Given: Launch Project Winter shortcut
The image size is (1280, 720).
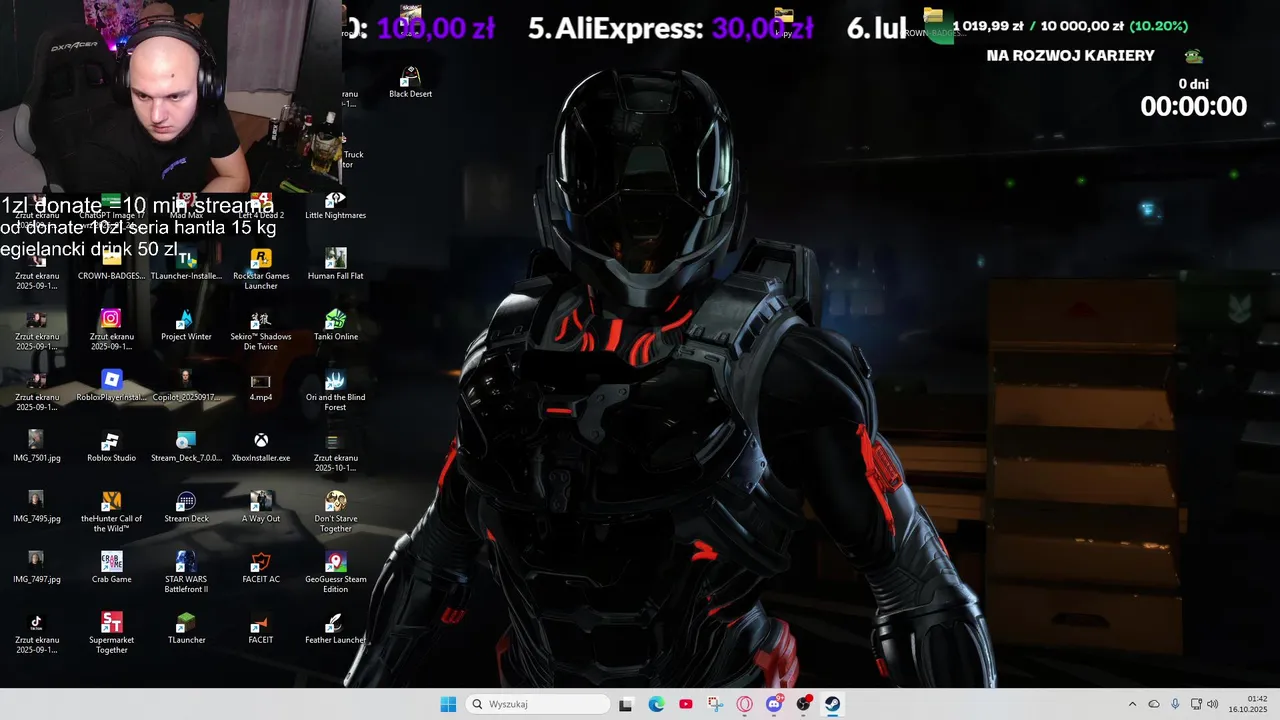Looking at the screenshot, I should pos(186,325).
